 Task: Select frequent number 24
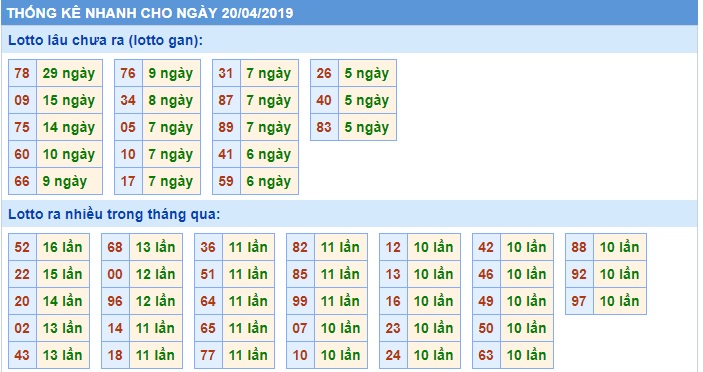point(393,355)
